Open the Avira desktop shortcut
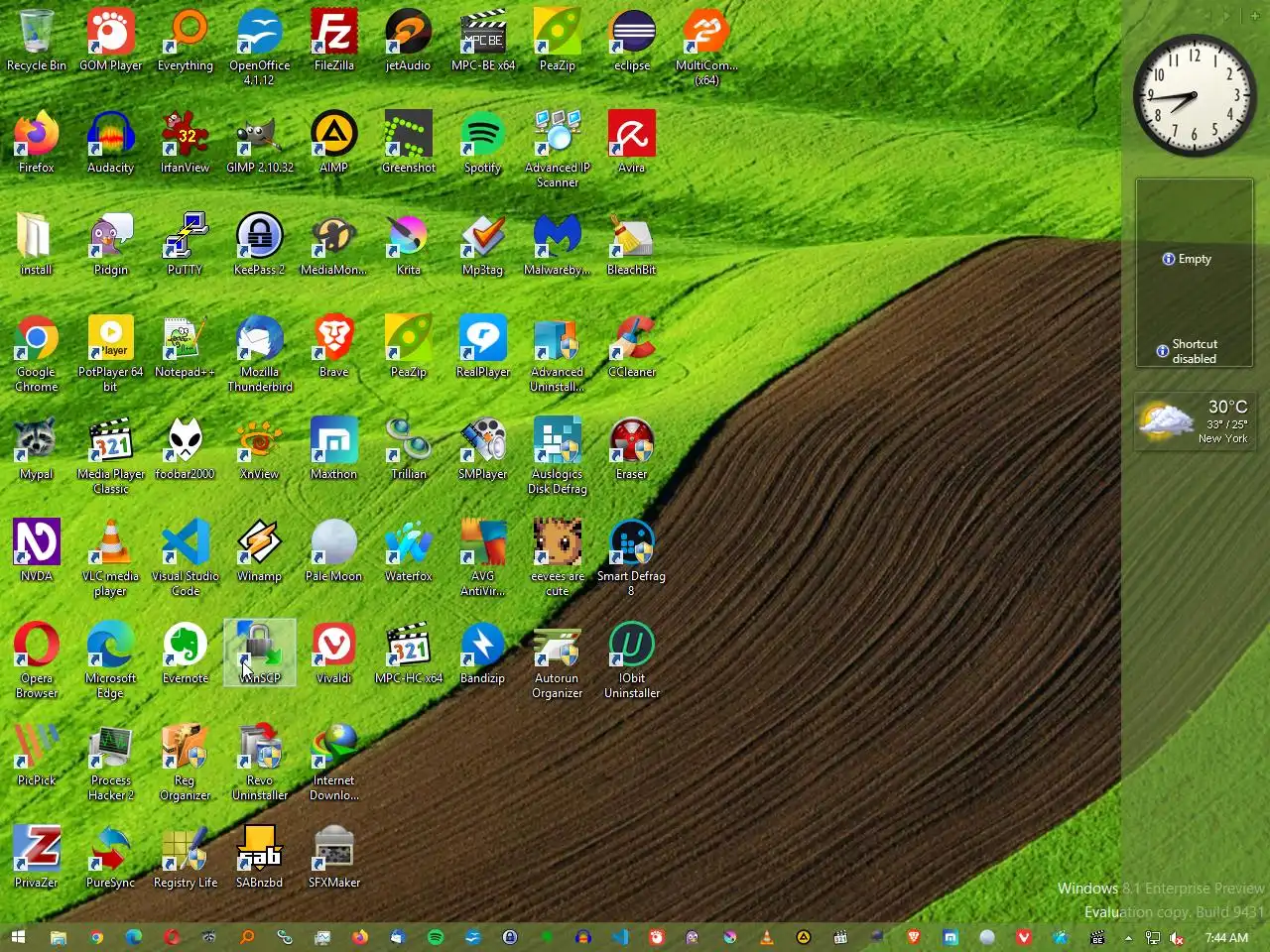Viewport: 1270px width, 952px height. coord(632,143)
